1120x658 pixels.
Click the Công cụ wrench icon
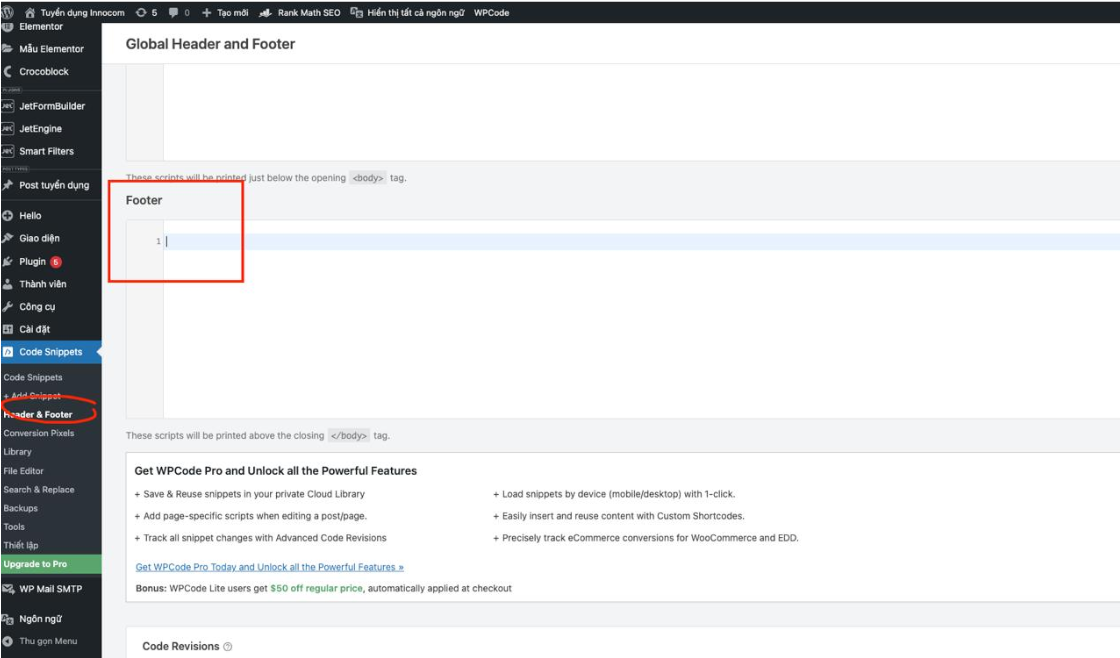[x=8, y=307]
